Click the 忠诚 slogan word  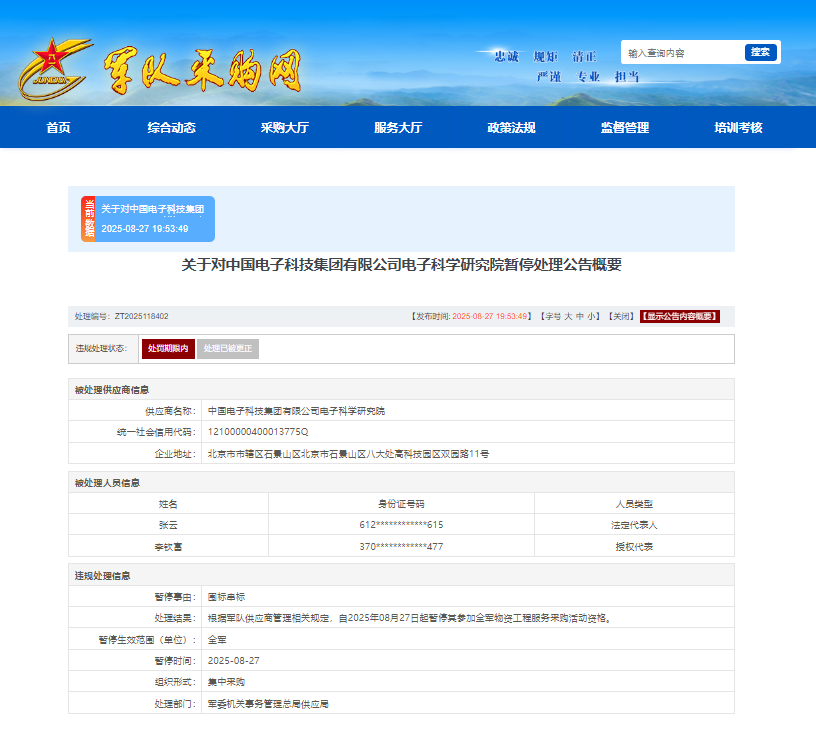[506, 56]
